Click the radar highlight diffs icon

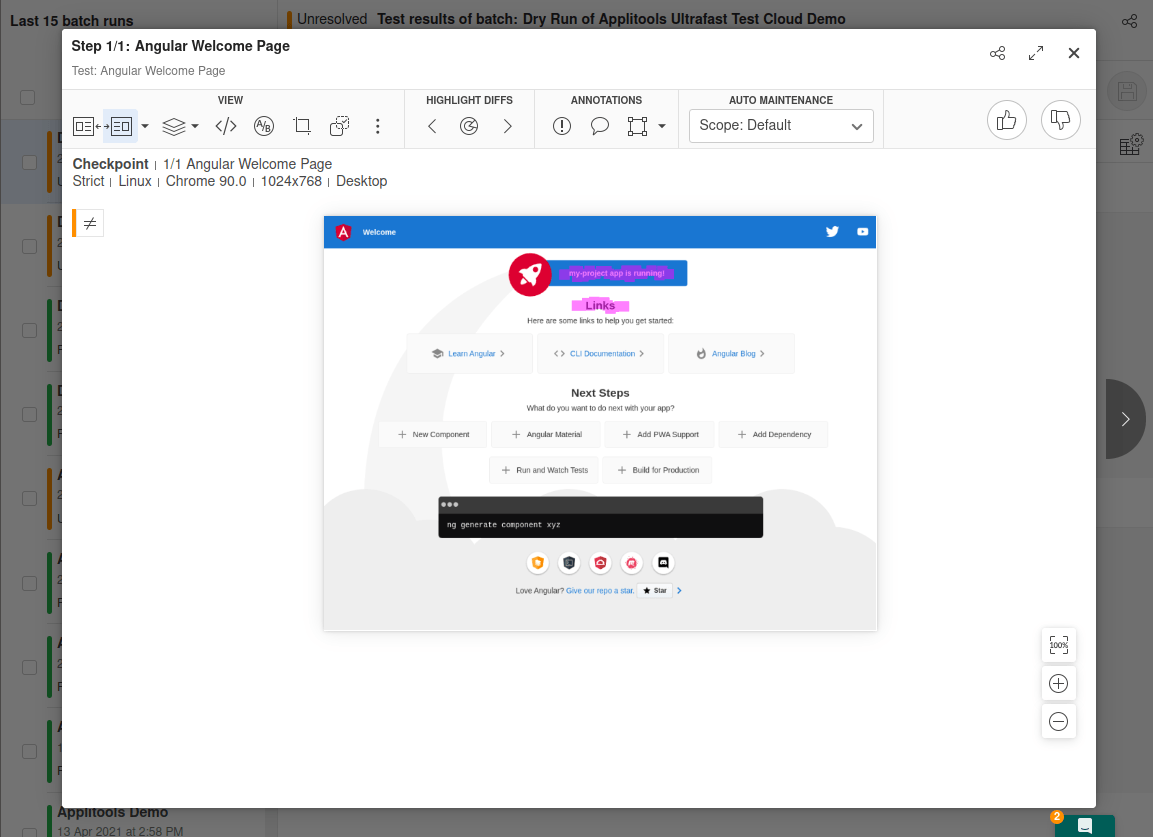(469, 126)
